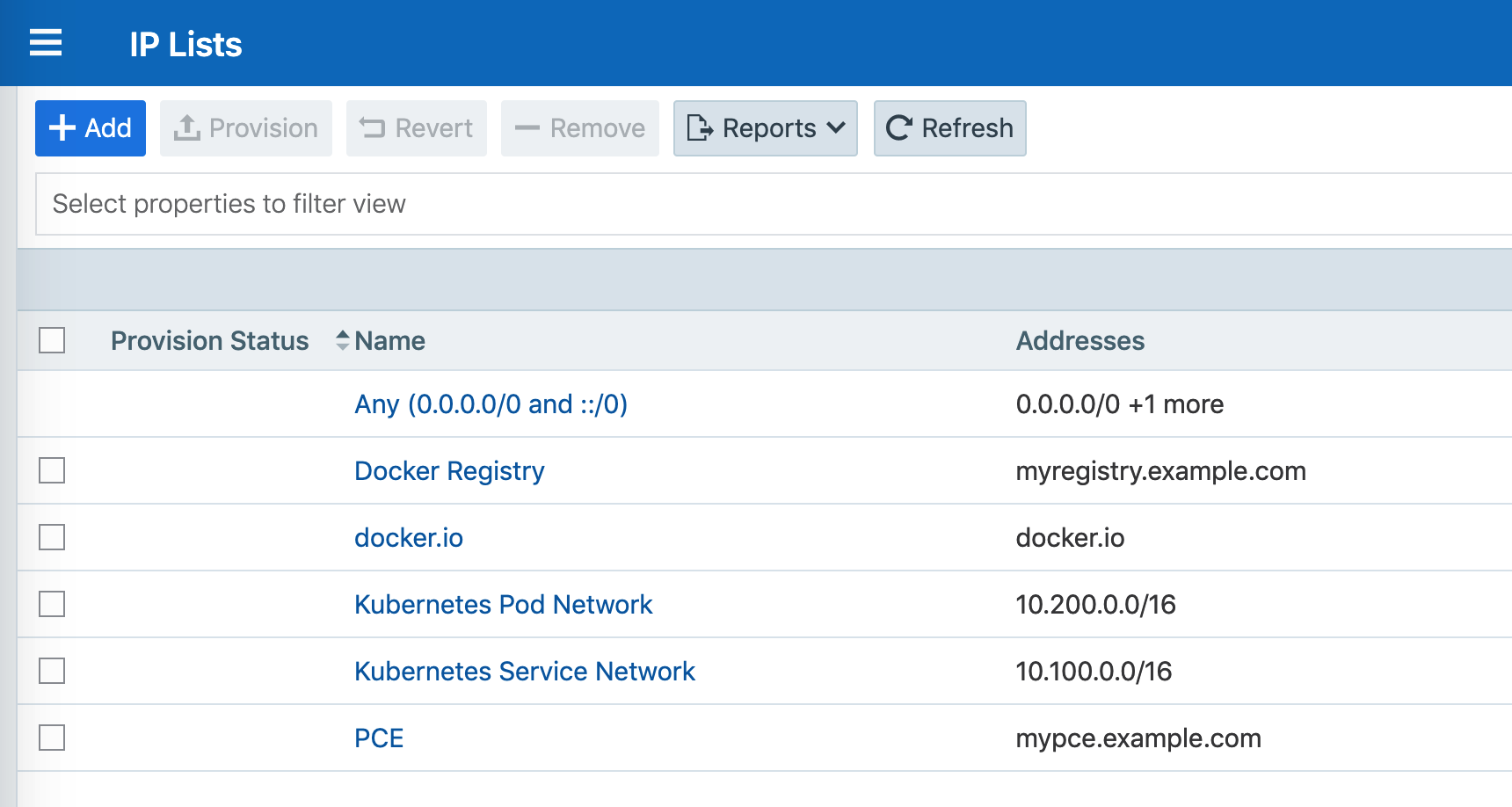Select the upload icon on Provision button
This screenshot has height=807, width=1512.
pos(188,127)
